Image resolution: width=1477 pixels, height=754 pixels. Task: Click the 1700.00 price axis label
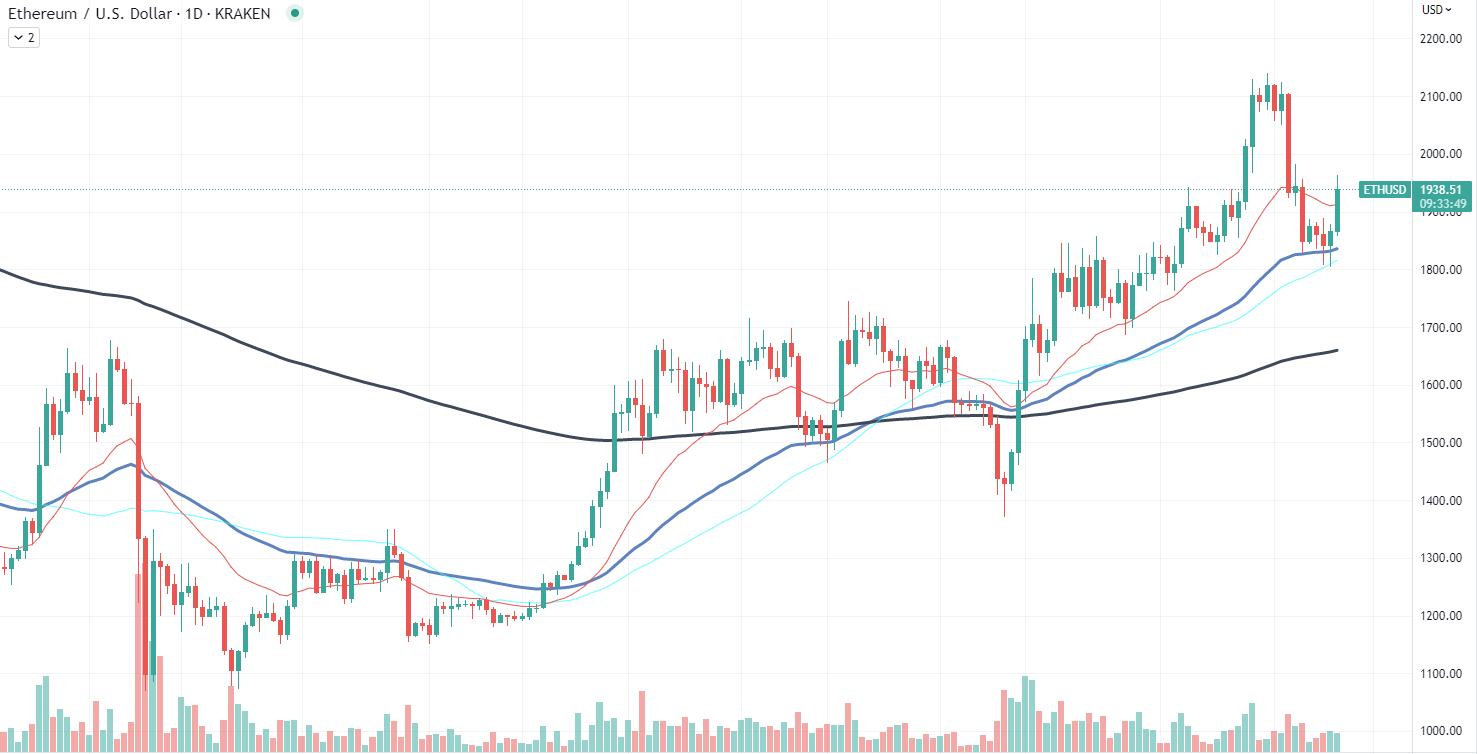1441,328
